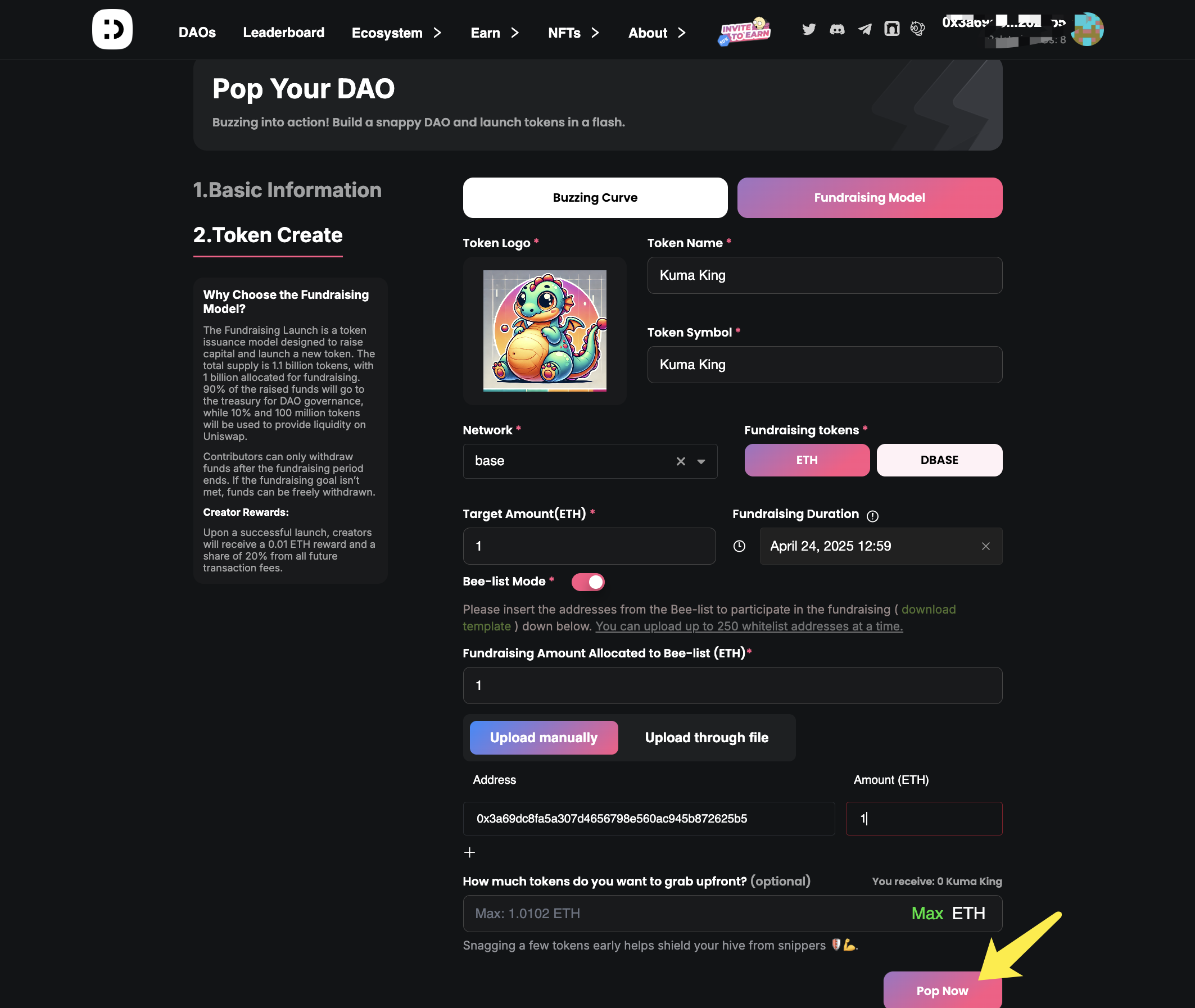
Task: Select ETH as fundraising token
Action: pyautogui.click(x=807, y=460)
